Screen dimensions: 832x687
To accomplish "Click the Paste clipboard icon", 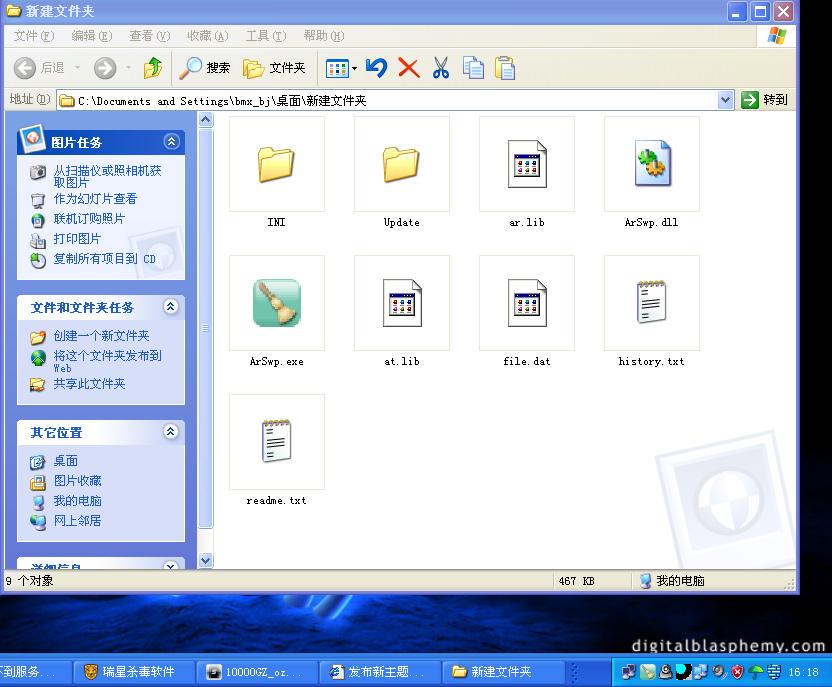I will click(505, 68).
